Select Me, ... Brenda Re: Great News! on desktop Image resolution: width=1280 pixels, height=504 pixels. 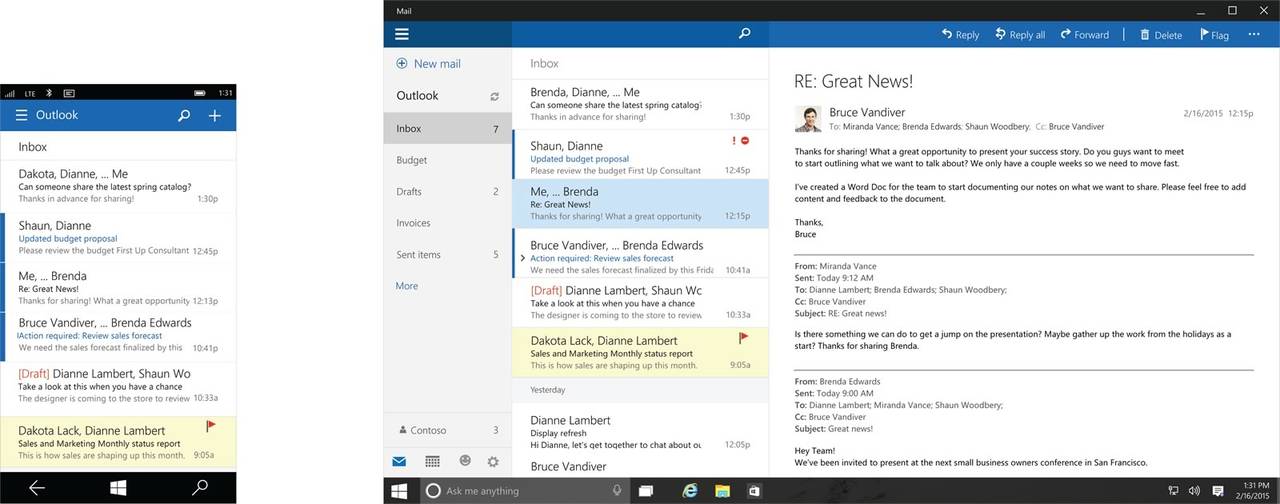(x=640, y=203)
